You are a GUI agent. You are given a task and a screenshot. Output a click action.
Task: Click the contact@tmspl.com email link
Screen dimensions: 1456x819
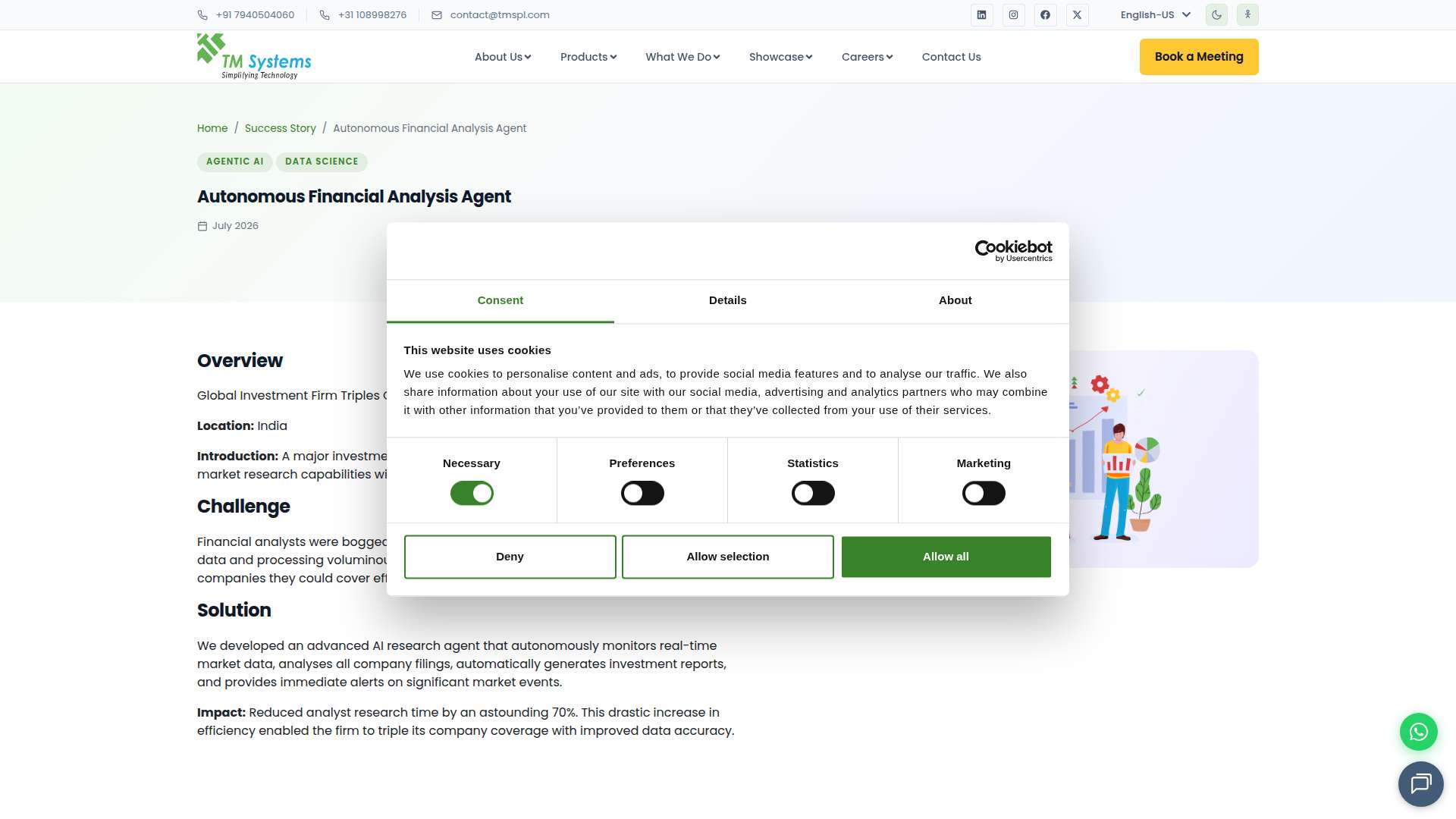tap(500, 15)
